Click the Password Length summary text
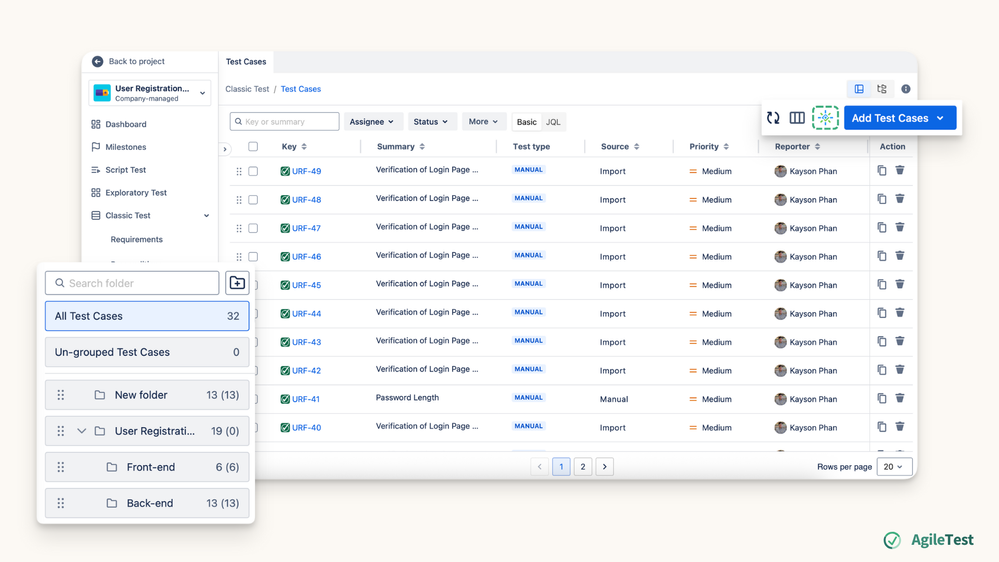This screenshot has width=999, height=562. tap(407, 398)
